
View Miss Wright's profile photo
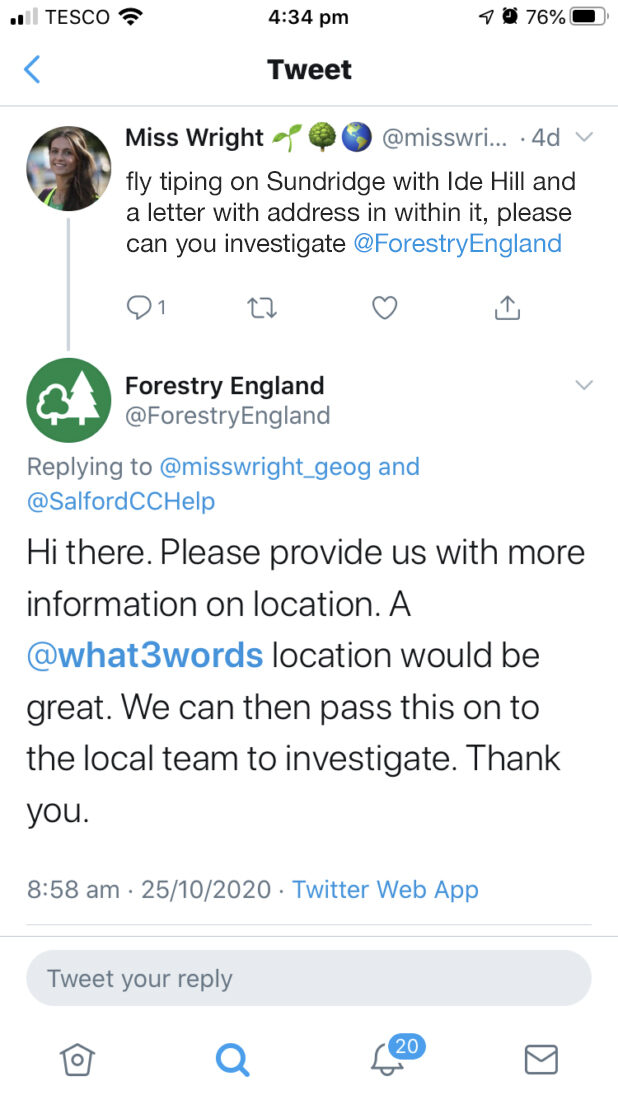(x=69, y=168)
